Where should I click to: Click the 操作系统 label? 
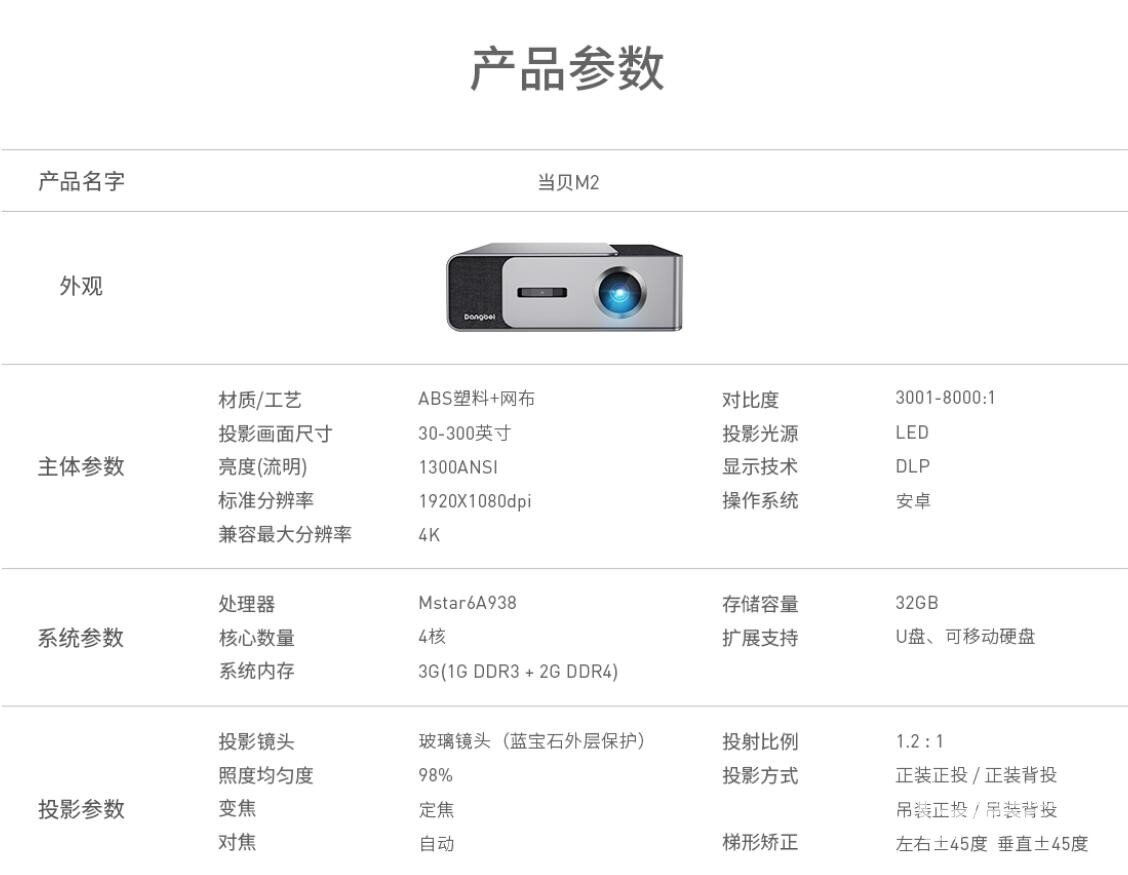(x=760, y=500)
